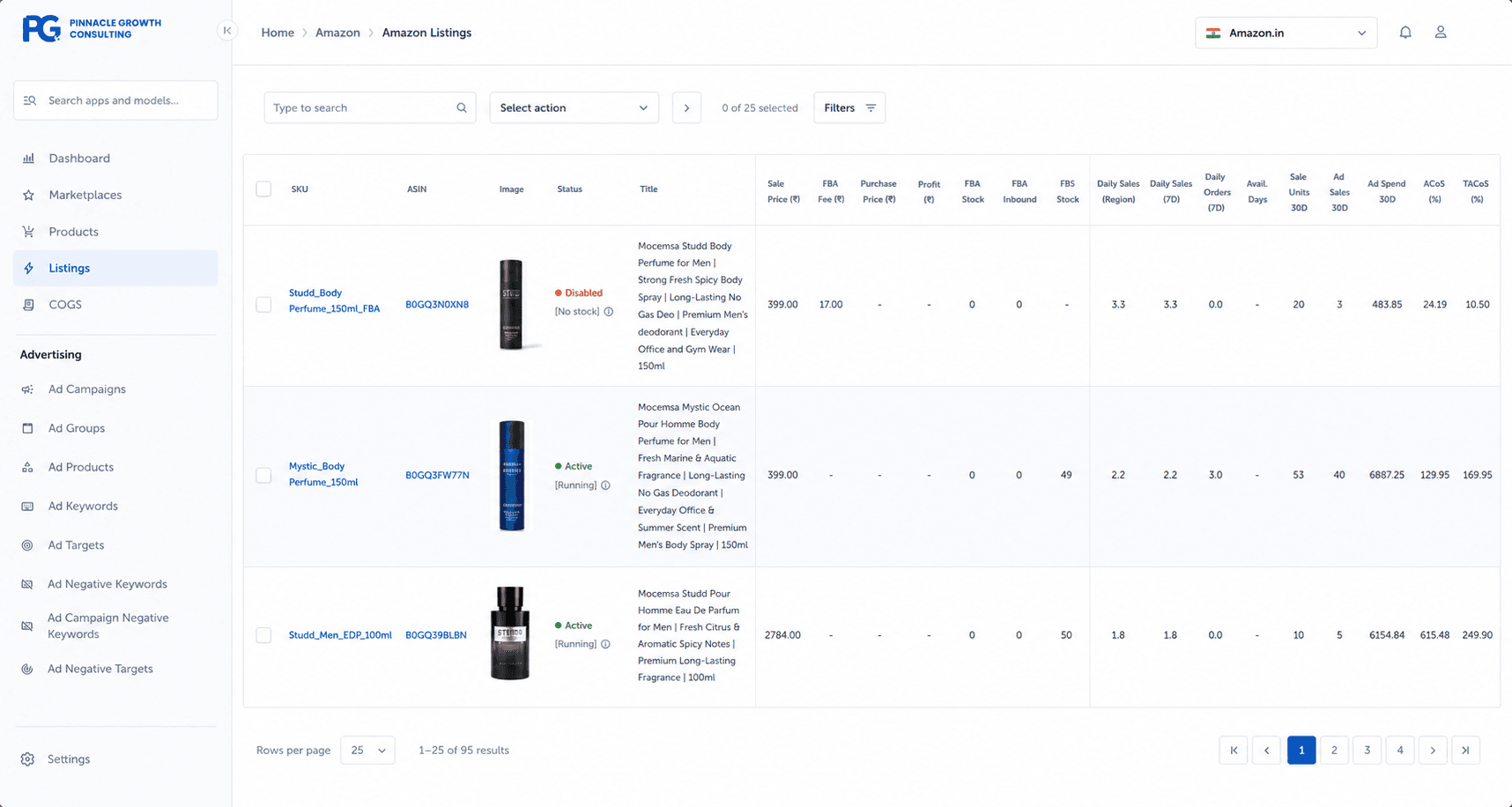Click the Dashboard bar chart icon
The width and height of the screenshot is (1512, 807).
pos(28,159)
